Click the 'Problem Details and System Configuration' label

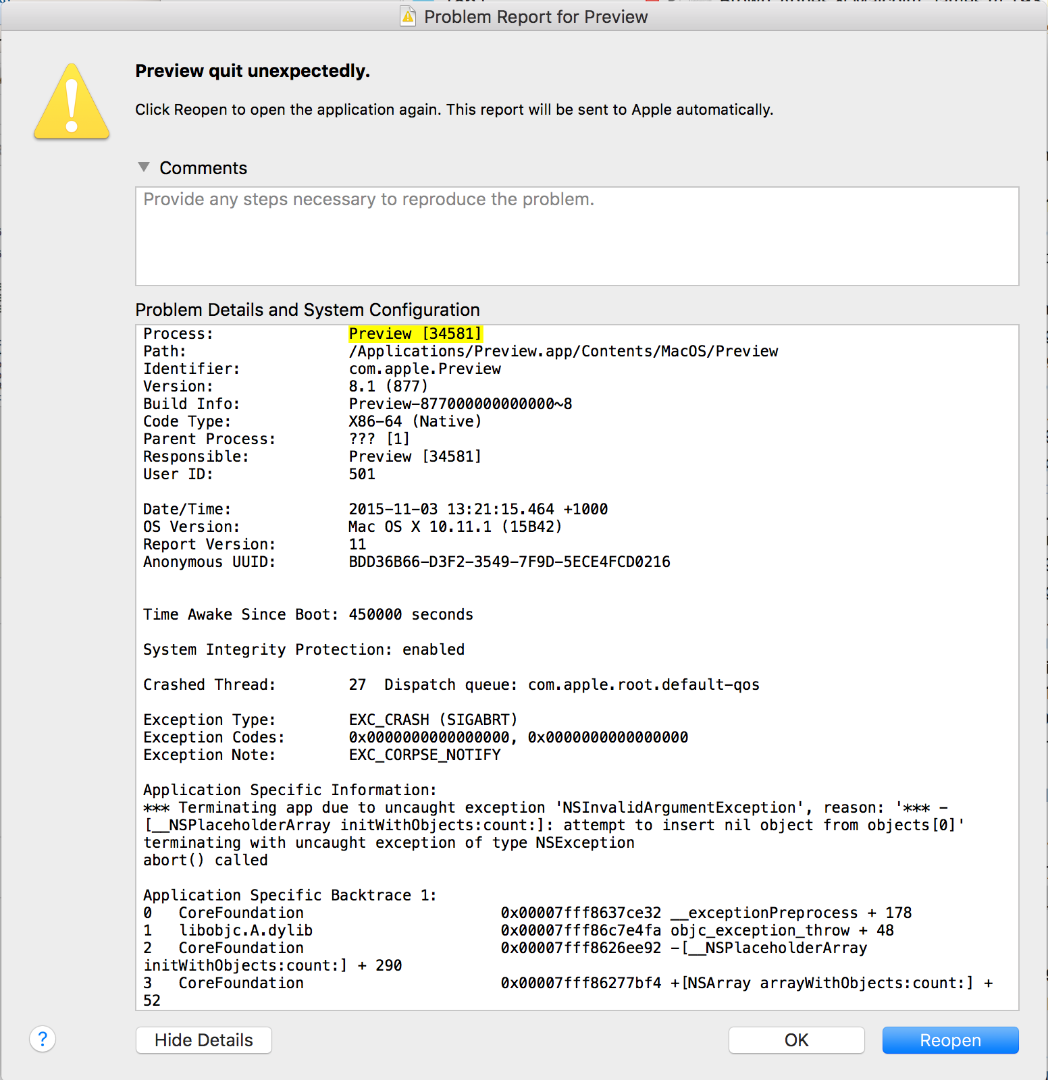click(307, 310)
